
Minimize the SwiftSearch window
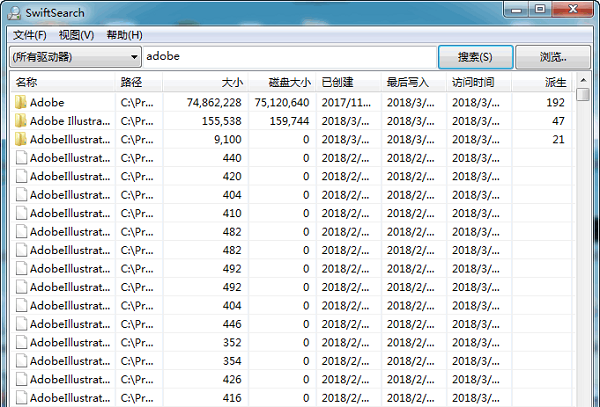[516, 9]
